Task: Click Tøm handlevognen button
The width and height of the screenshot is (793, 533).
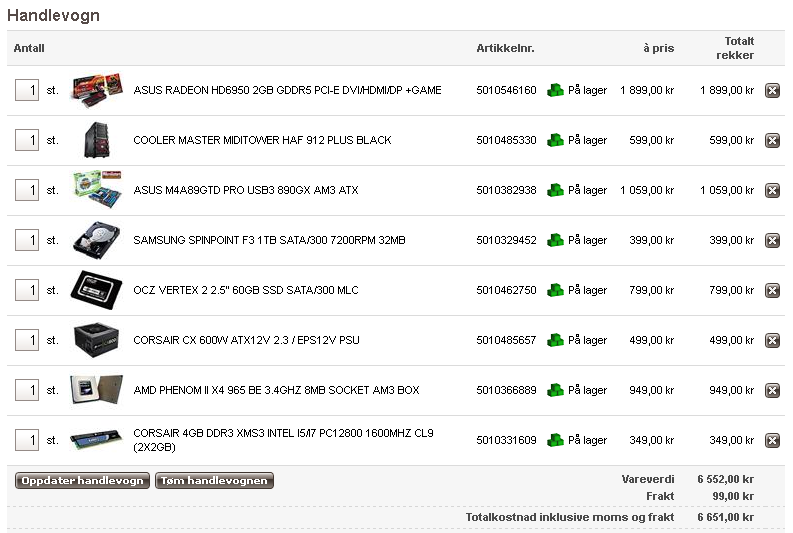Action: [x=214, y=480]
